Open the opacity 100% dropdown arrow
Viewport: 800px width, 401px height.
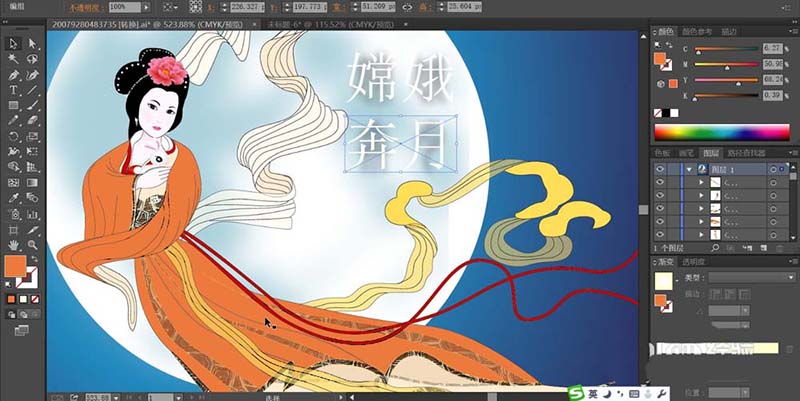click(146, 7)
